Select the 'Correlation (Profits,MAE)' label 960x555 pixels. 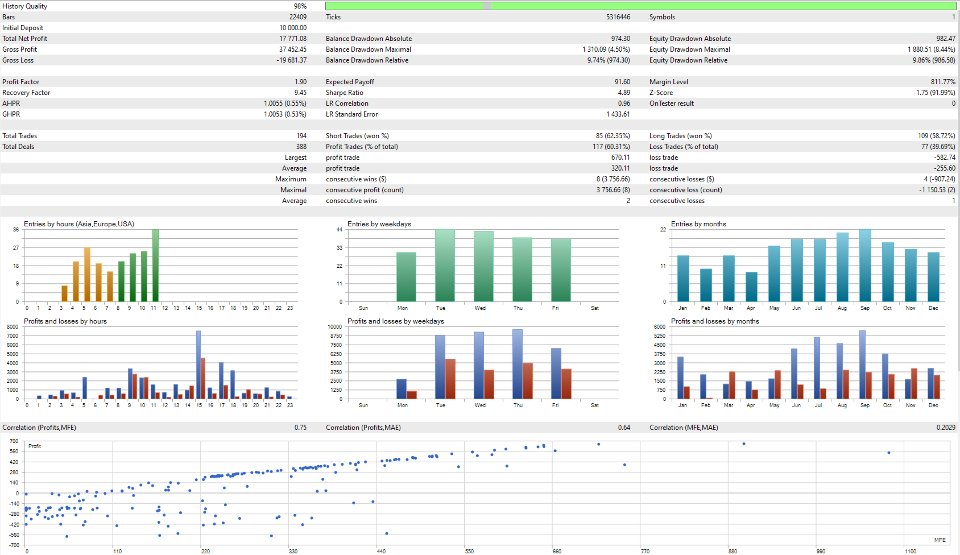click(x=363, y=428)
